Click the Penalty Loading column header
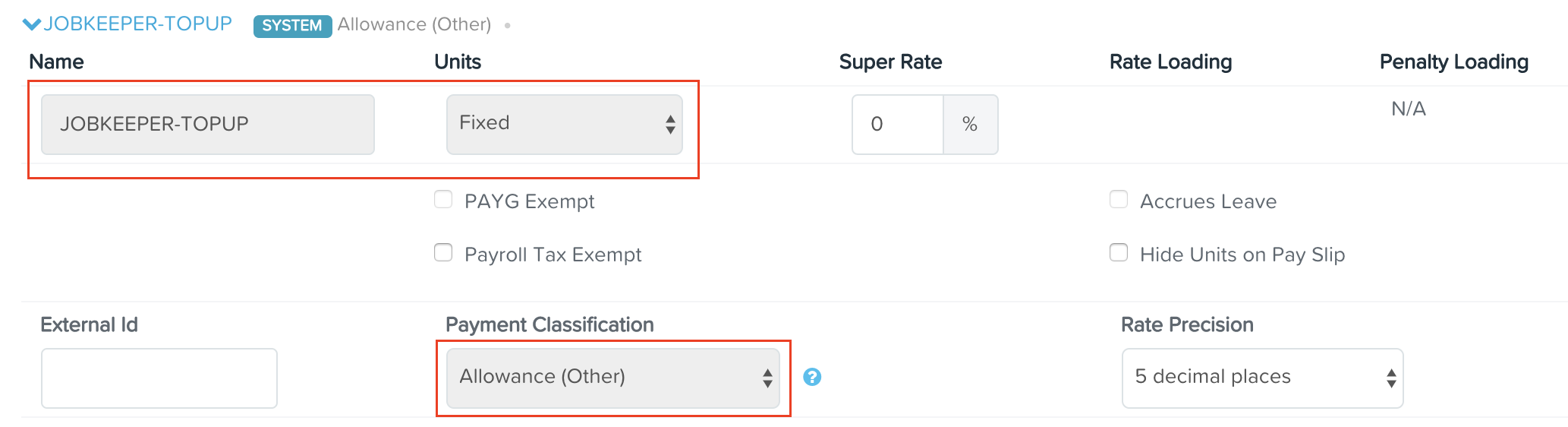Image resolution: width=1568 pixels, height=427 pixels. pos(1454,62)
